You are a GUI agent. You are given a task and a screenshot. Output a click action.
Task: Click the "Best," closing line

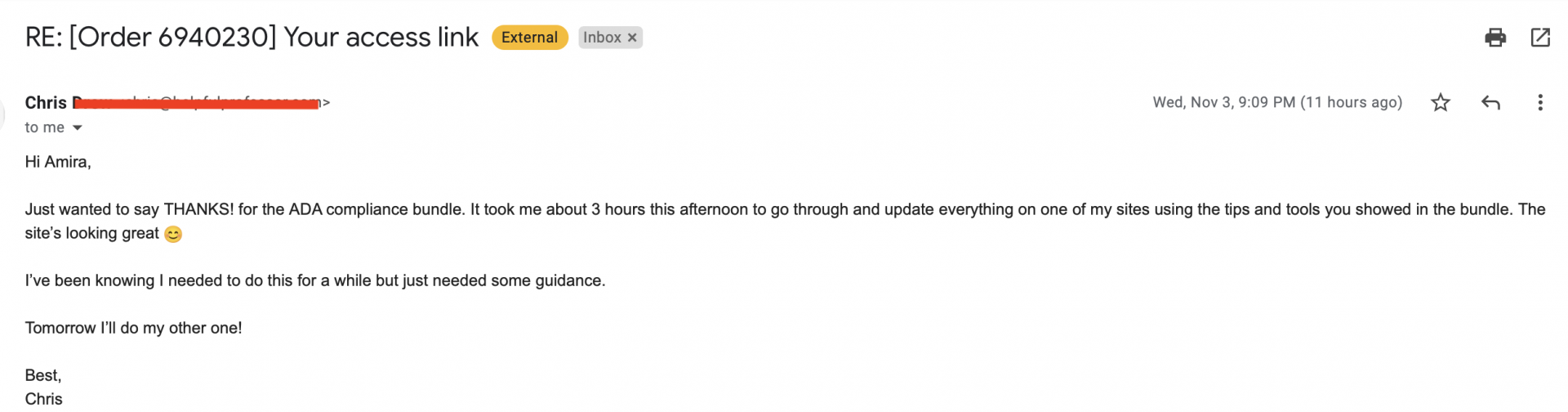(43, 375)
